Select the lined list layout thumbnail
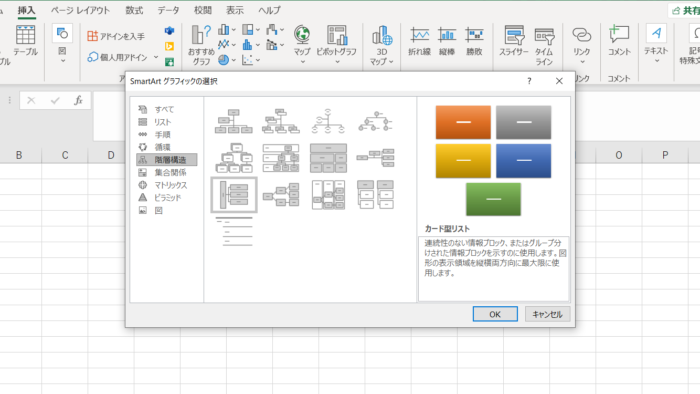Image resolution: width=700 pixels, height=394 pixels. click(233, 232)
